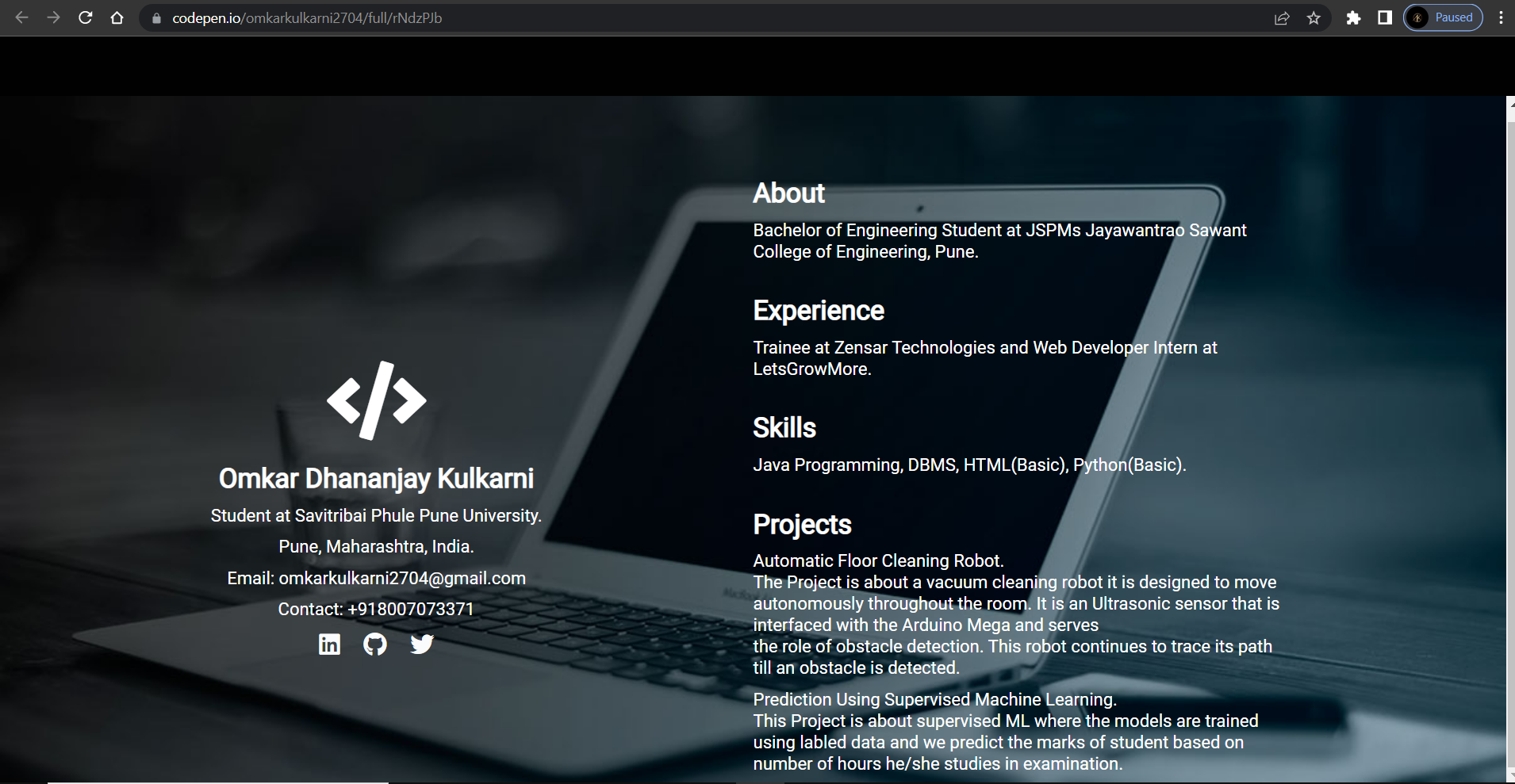Image resolution: width=1515 pixels, height=784 pixels.
Task: Click the browser forward arrow
Action: 52,17
